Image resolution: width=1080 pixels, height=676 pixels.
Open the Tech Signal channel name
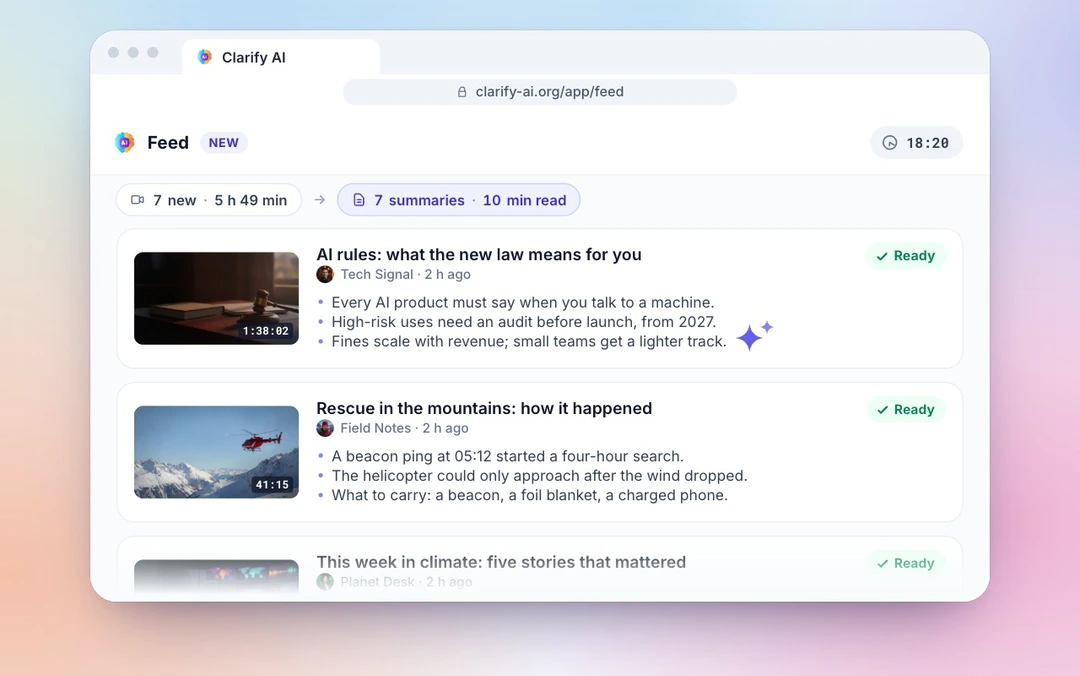point(377,274)
